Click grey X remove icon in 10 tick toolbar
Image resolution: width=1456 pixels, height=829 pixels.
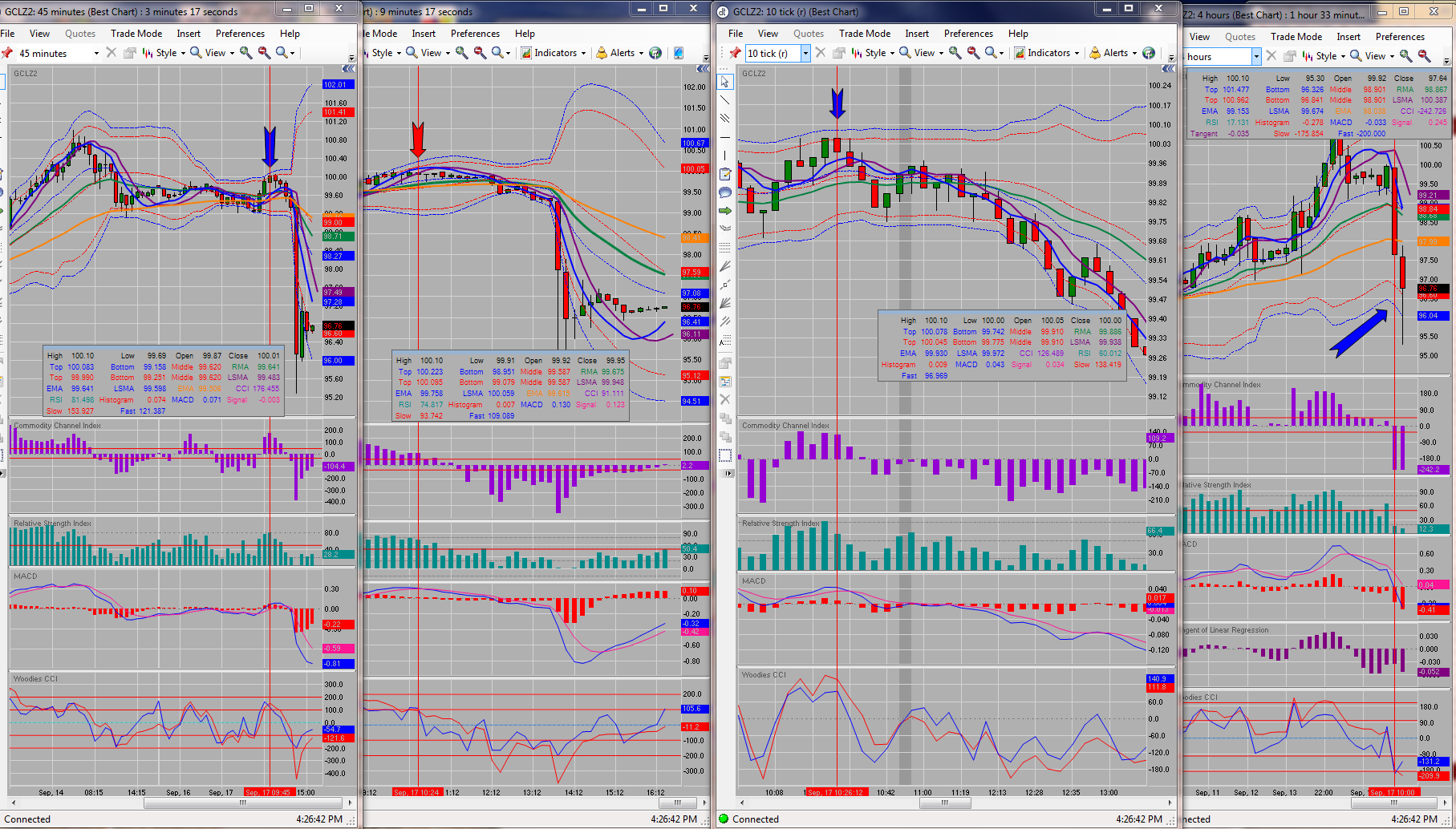point(821,53)
